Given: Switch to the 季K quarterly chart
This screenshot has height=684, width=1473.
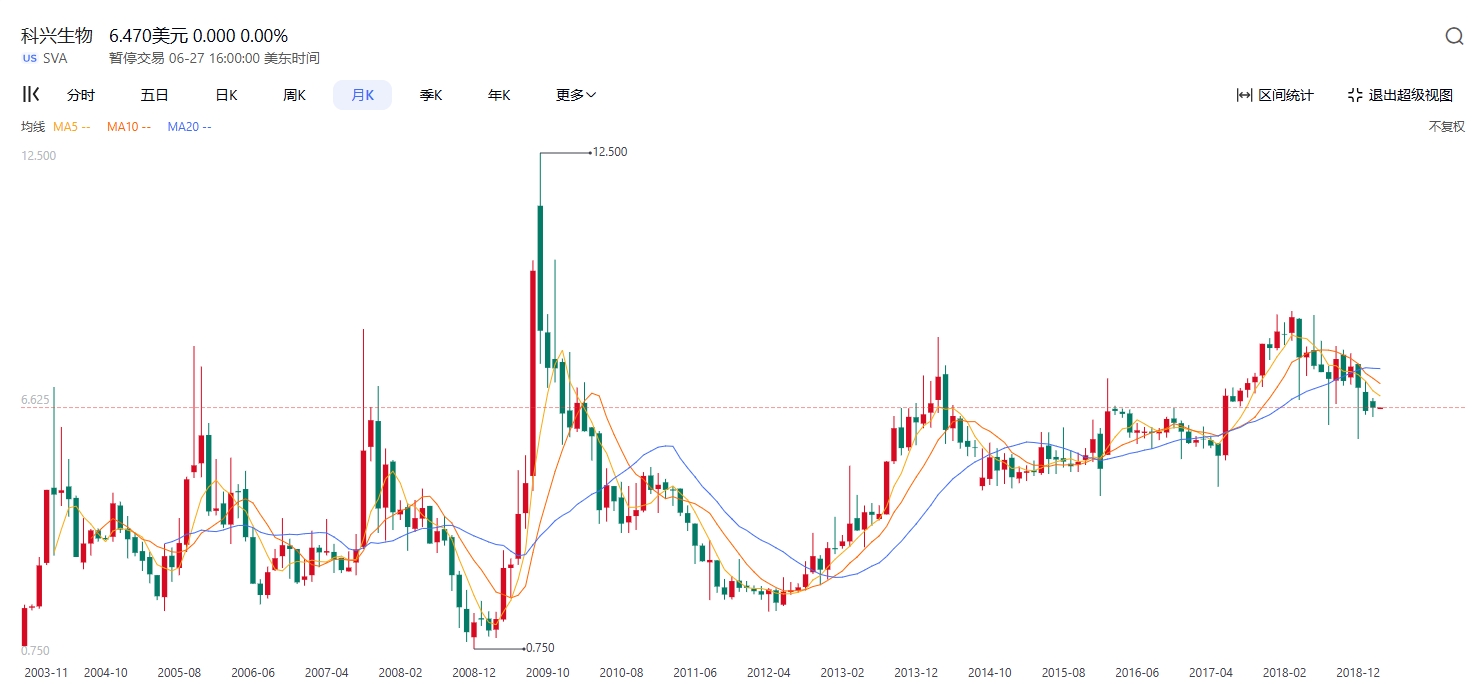Looking at the screenshot, I should (x=431, y=95).
